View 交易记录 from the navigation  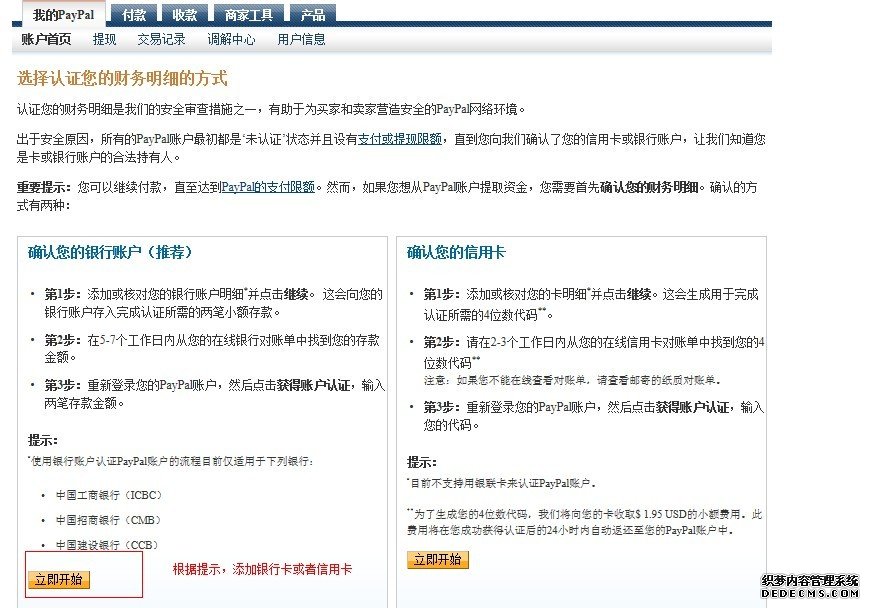(x=161, y=41)
